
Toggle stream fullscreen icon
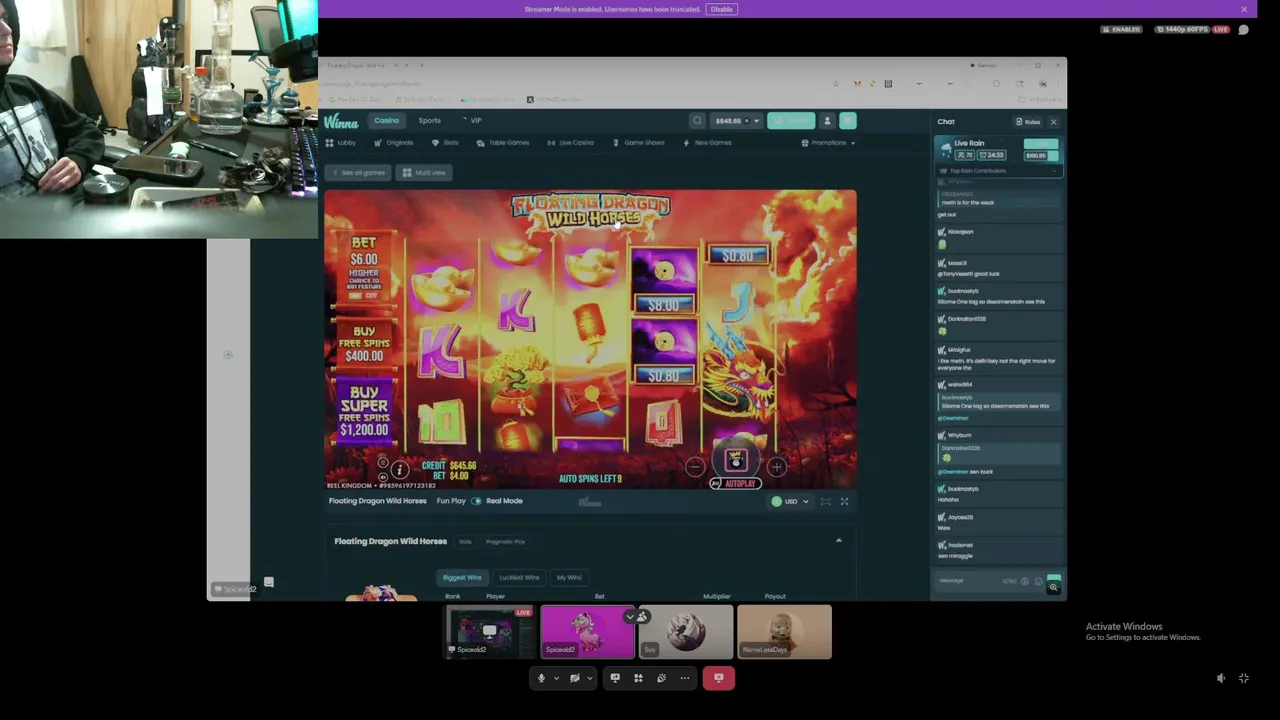(x=1244, y=678)
